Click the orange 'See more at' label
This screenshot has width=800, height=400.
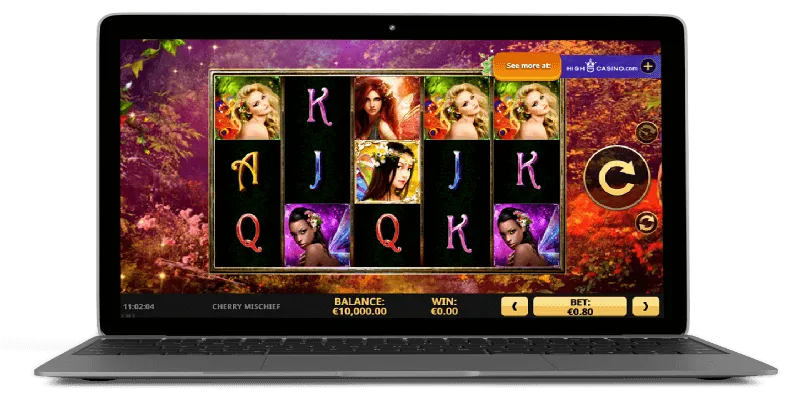coord(526,66)
